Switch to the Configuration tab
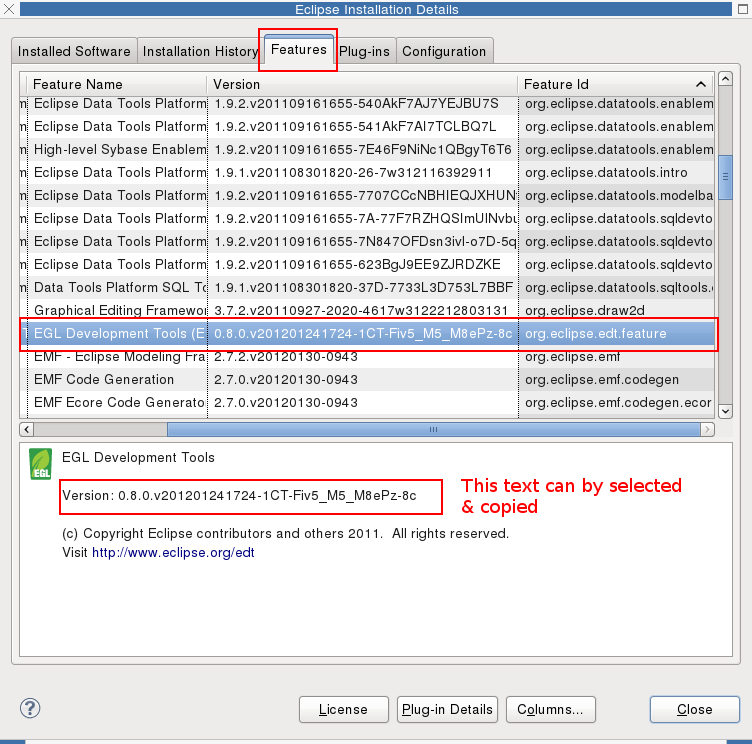 pyautogui.click(x=444, y=51)
